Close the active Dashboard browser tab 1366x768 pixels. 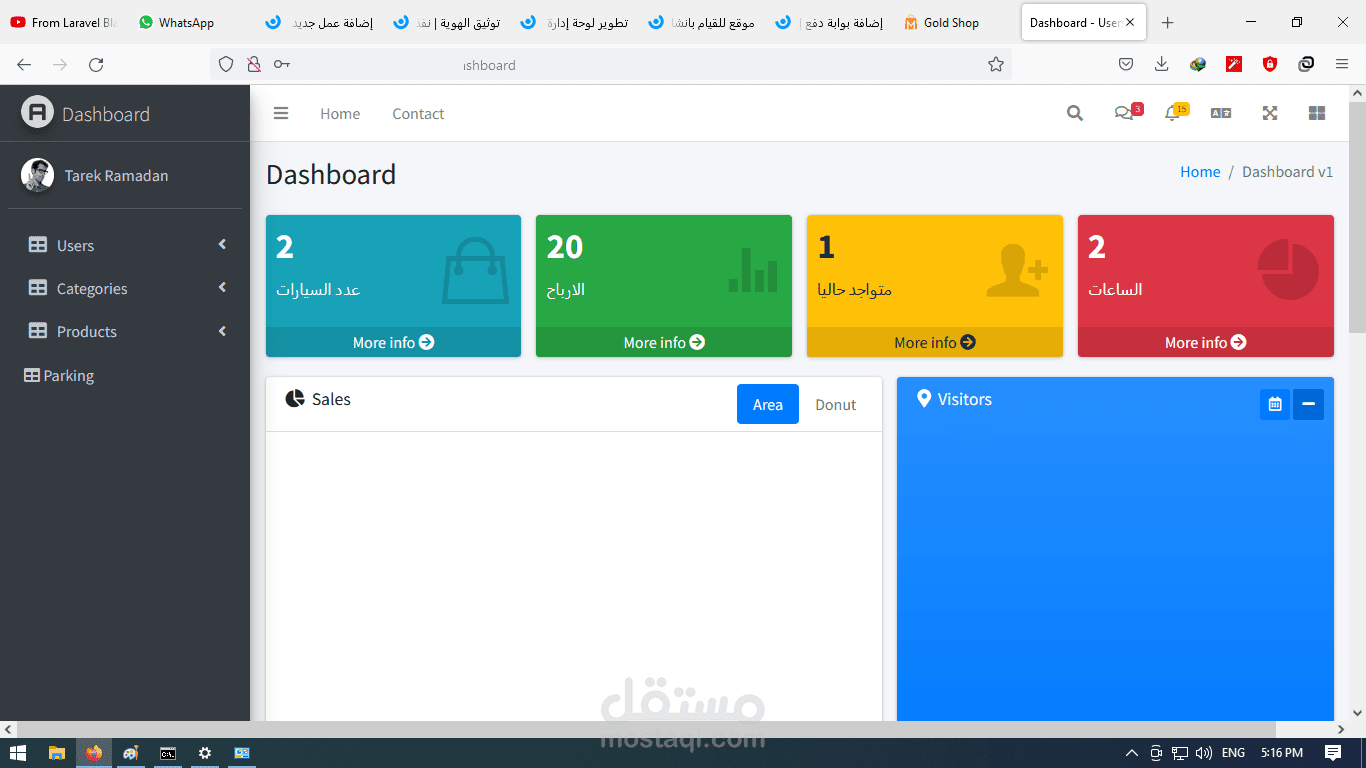tap(1130, 22)
